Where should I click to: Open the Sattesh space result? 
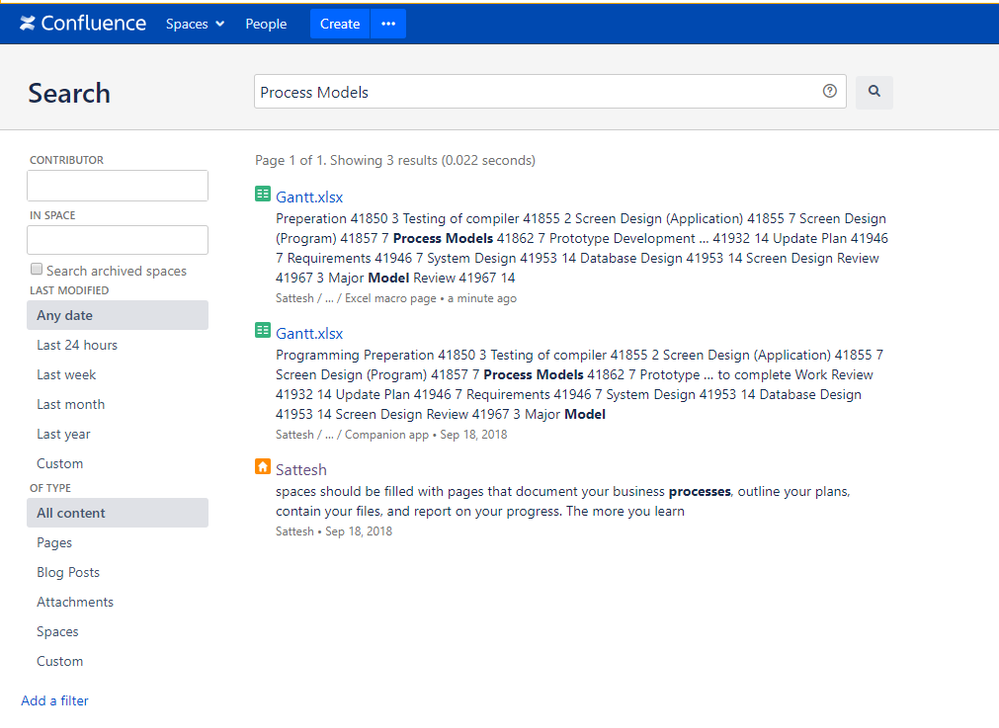click(x=301, y=469)
